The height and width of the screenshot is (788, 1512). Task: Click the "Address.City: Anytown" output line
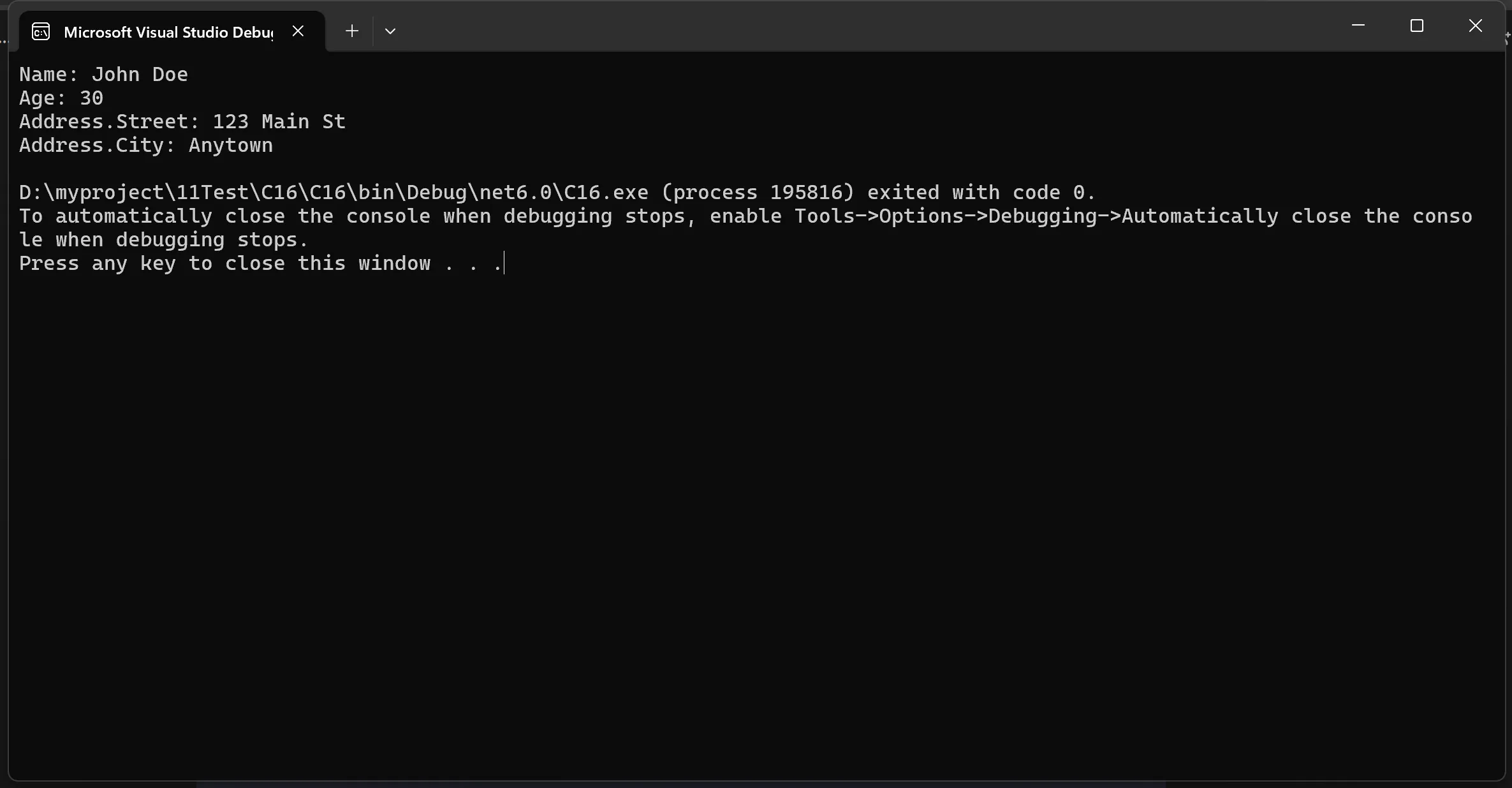146,145
